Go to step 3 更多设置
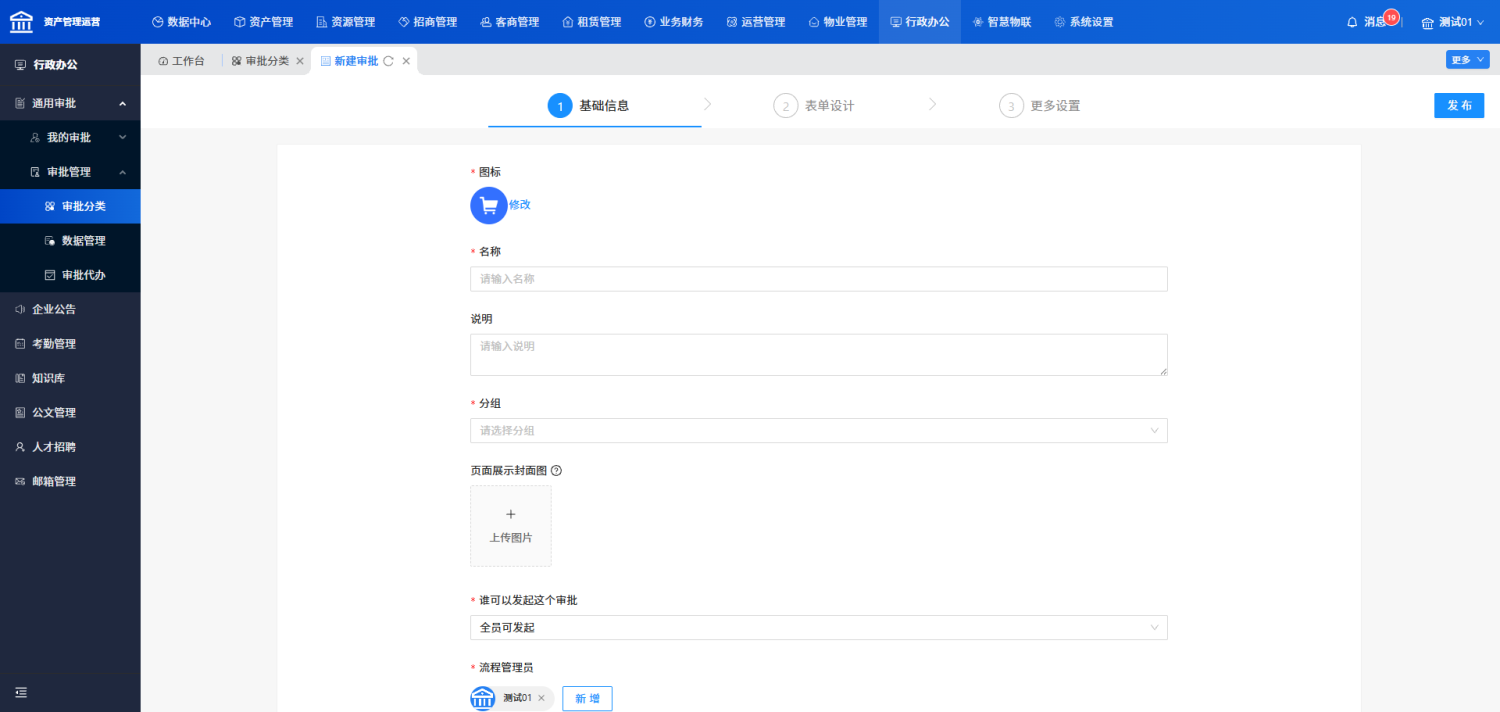1500x712 pixels. (1040, 106)
